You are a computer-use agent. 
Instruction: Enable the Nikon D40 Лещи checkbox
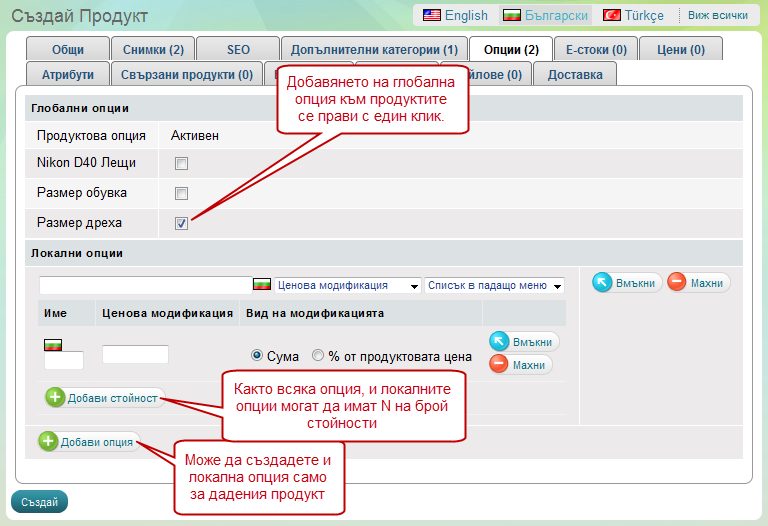click(x=182, y=163)
